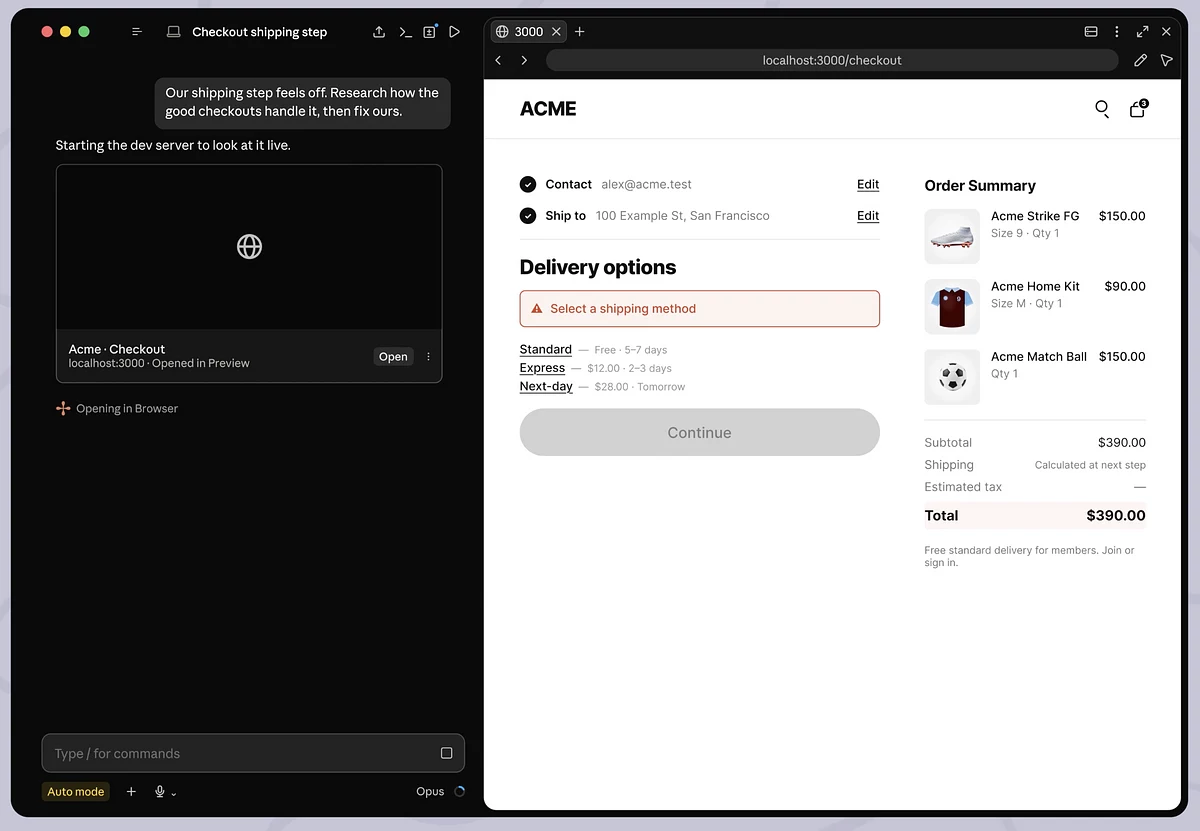This screenshot has width=1200, height=831.
Task: Toggle the sidebar list icon
Action: pos(137,32)
